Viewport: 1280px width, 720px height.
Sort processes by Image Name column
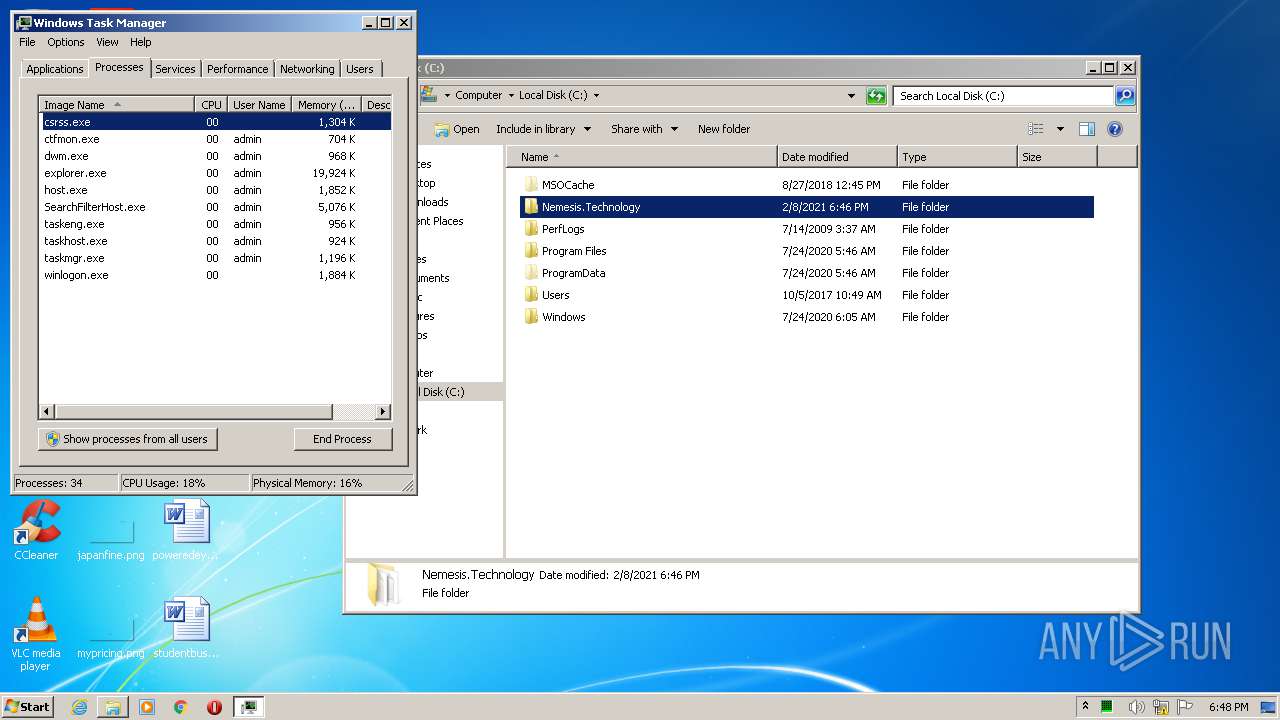pos(116,105)
